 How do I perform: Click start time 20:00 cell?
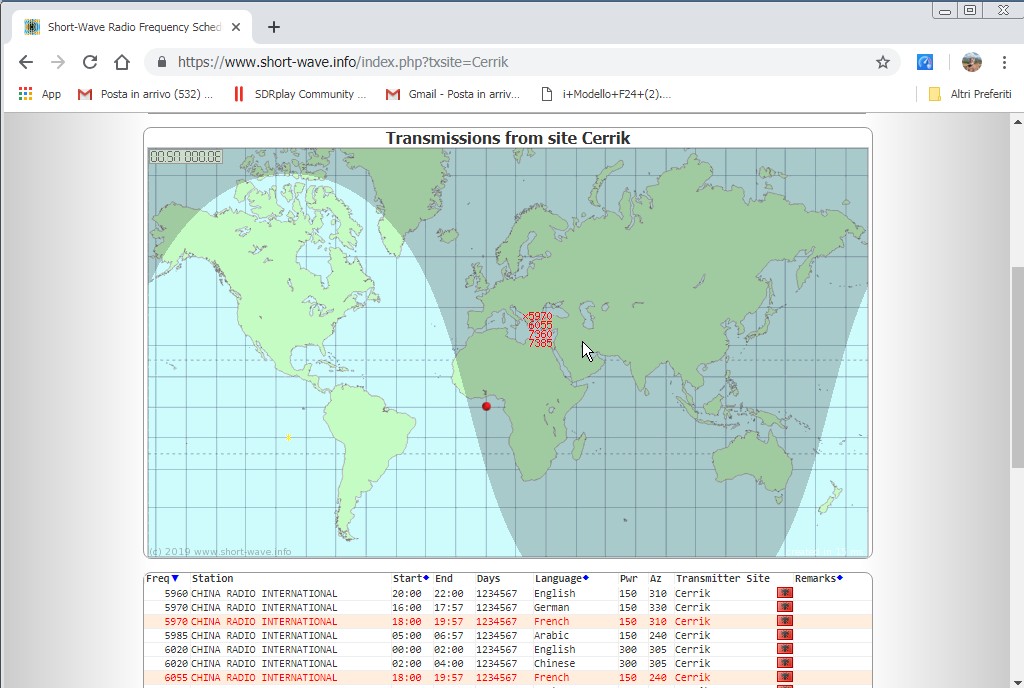(x=407, y=593)
